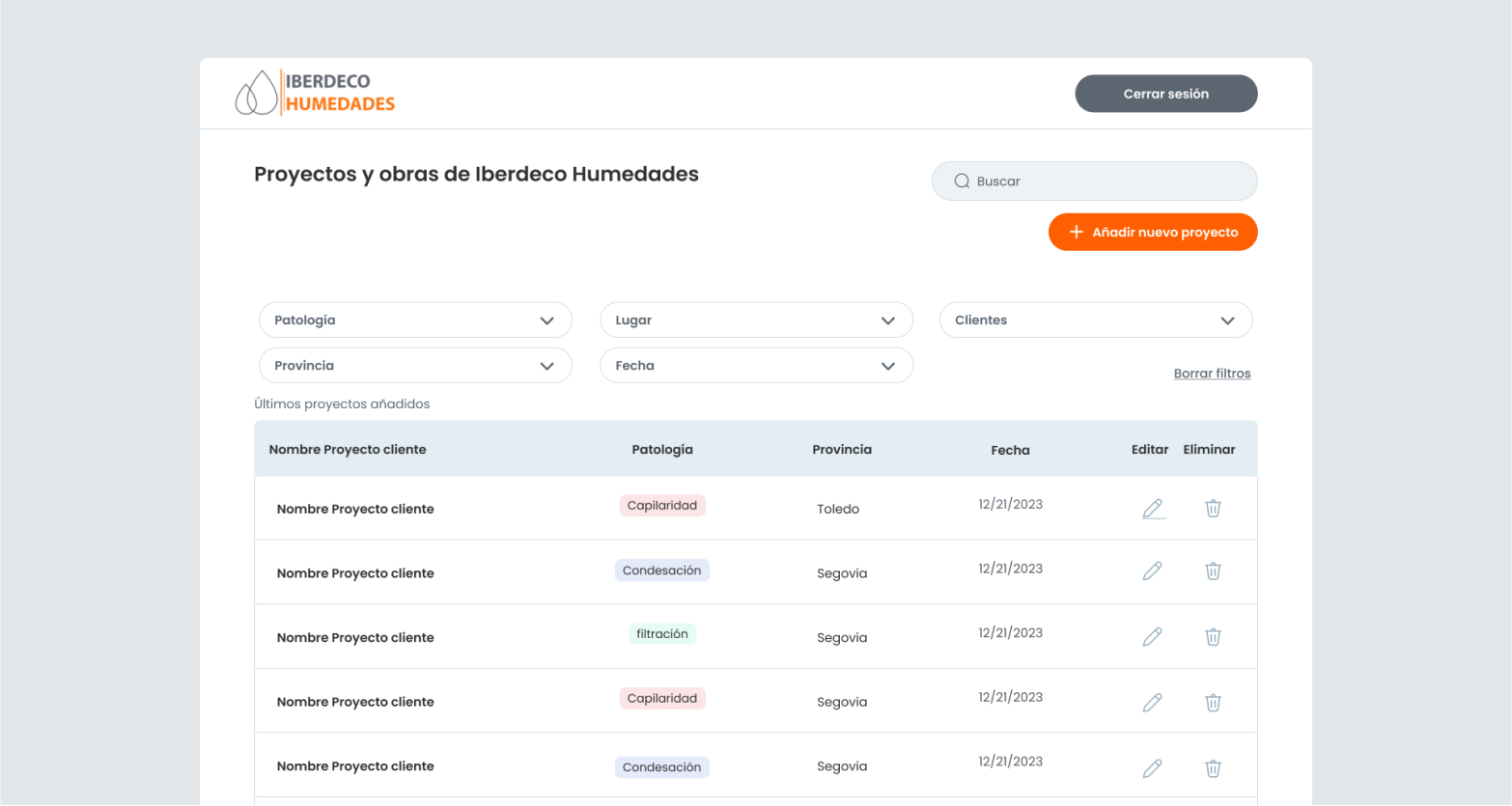Click the Iberdeco Humedades logo
The width and height of the screenshot is (1512, 806).
(316, 93)
